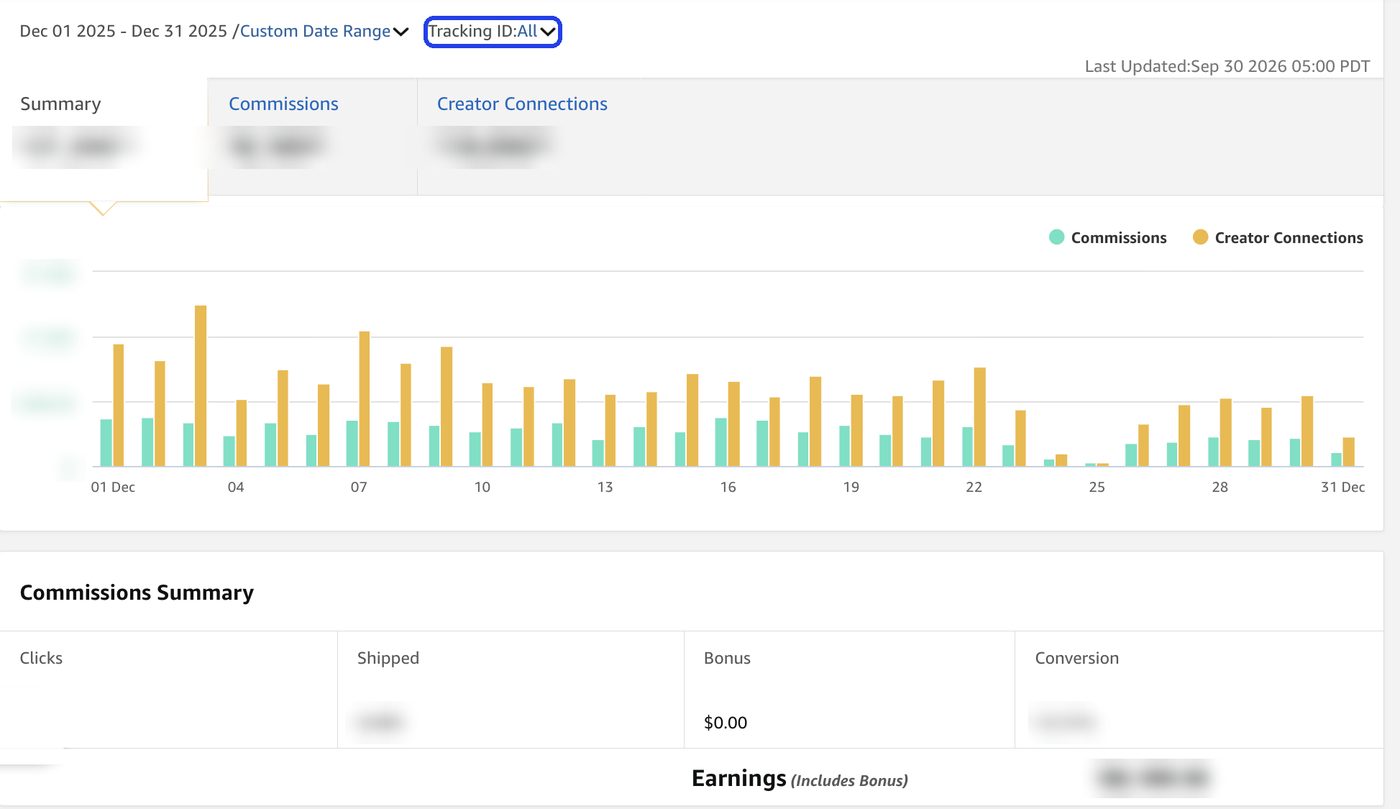Click the Creator Connections legend label
Image resolution: width=1400 pixels, height=809 pixels.
1289,238
